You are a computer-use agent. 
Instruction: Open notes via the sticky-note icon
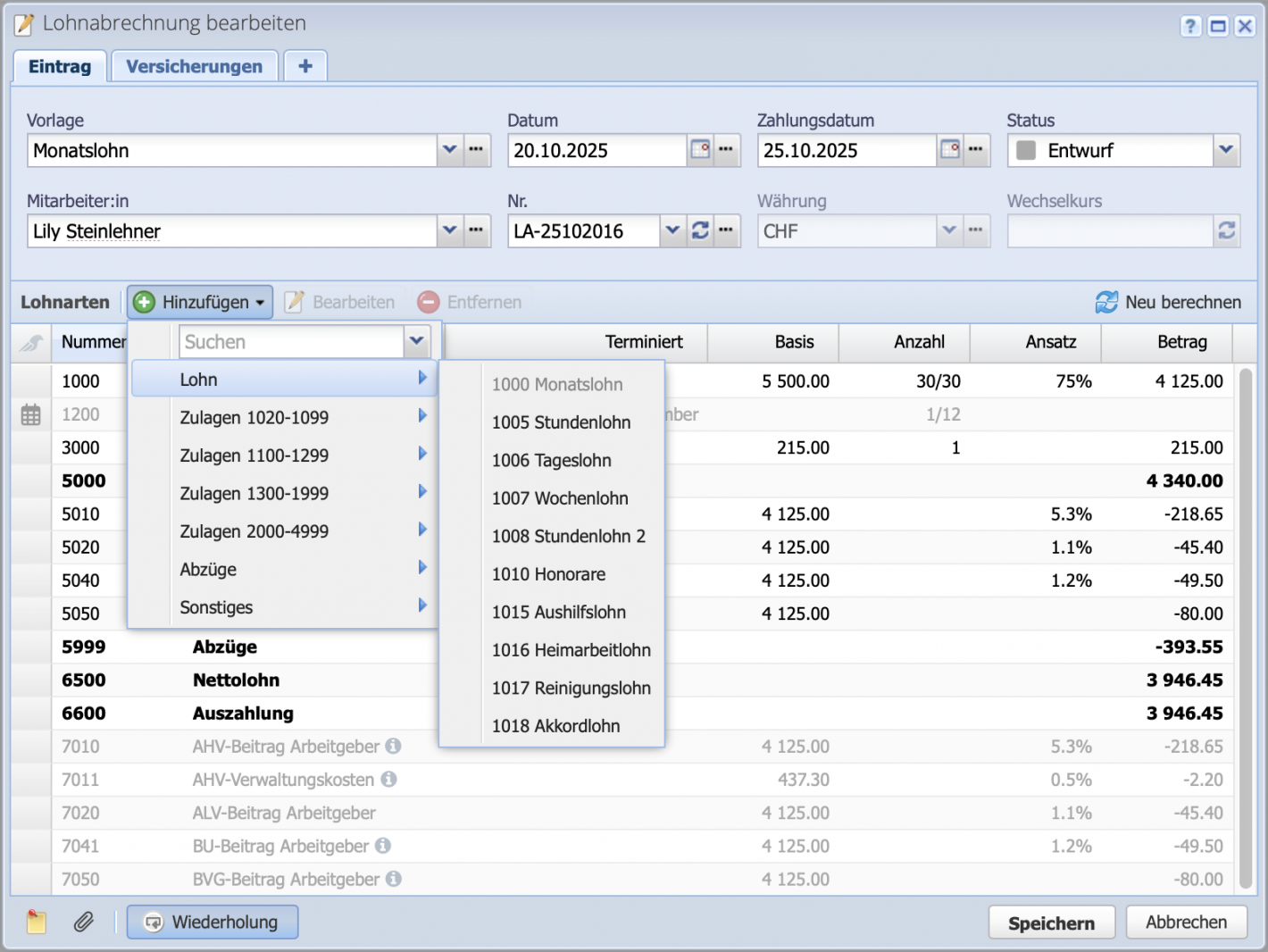click(x=36, y=922)
